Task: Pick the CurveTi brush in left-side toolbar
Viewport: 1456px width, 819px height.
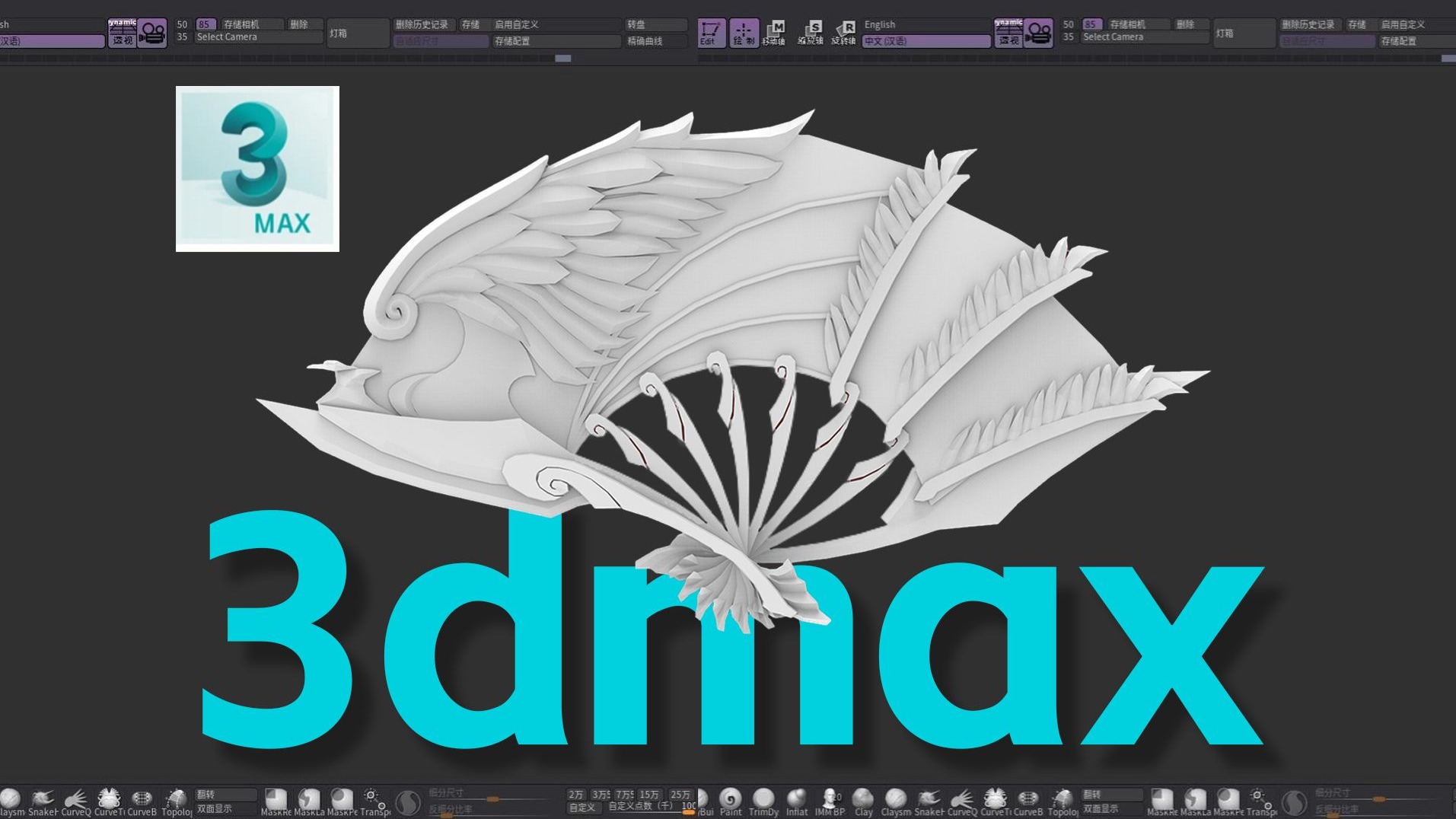Action: tap(109, 802)
